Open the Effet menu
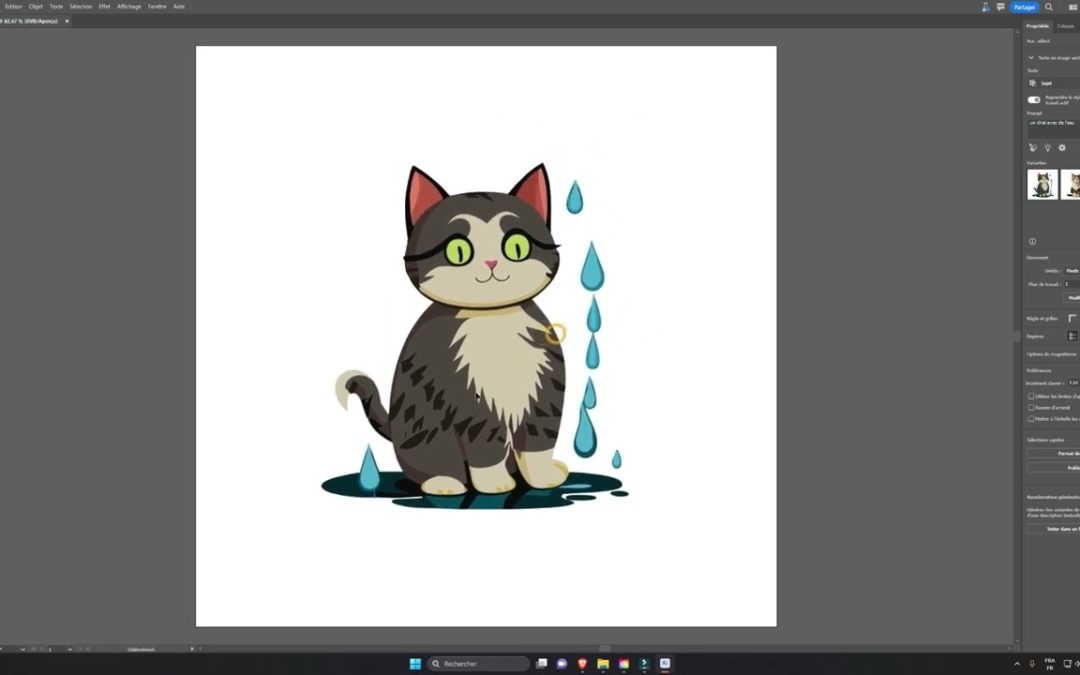Image resolution: width=1080 pixels, height=675 pixels. coord(104,6)
